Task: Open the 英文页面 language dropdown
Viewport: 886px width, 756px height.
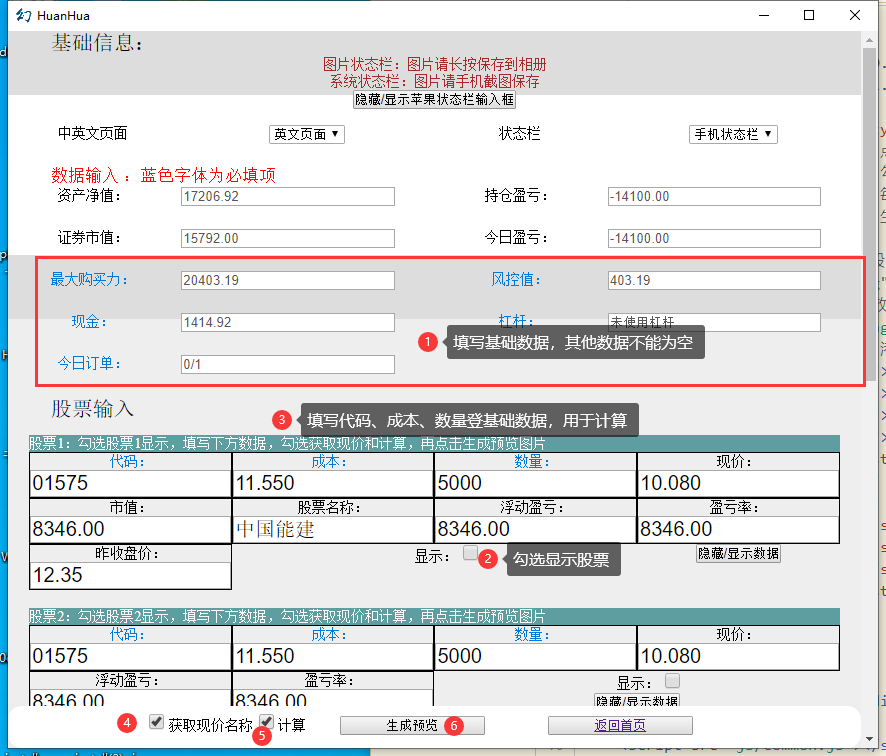Action: [306, 134]
